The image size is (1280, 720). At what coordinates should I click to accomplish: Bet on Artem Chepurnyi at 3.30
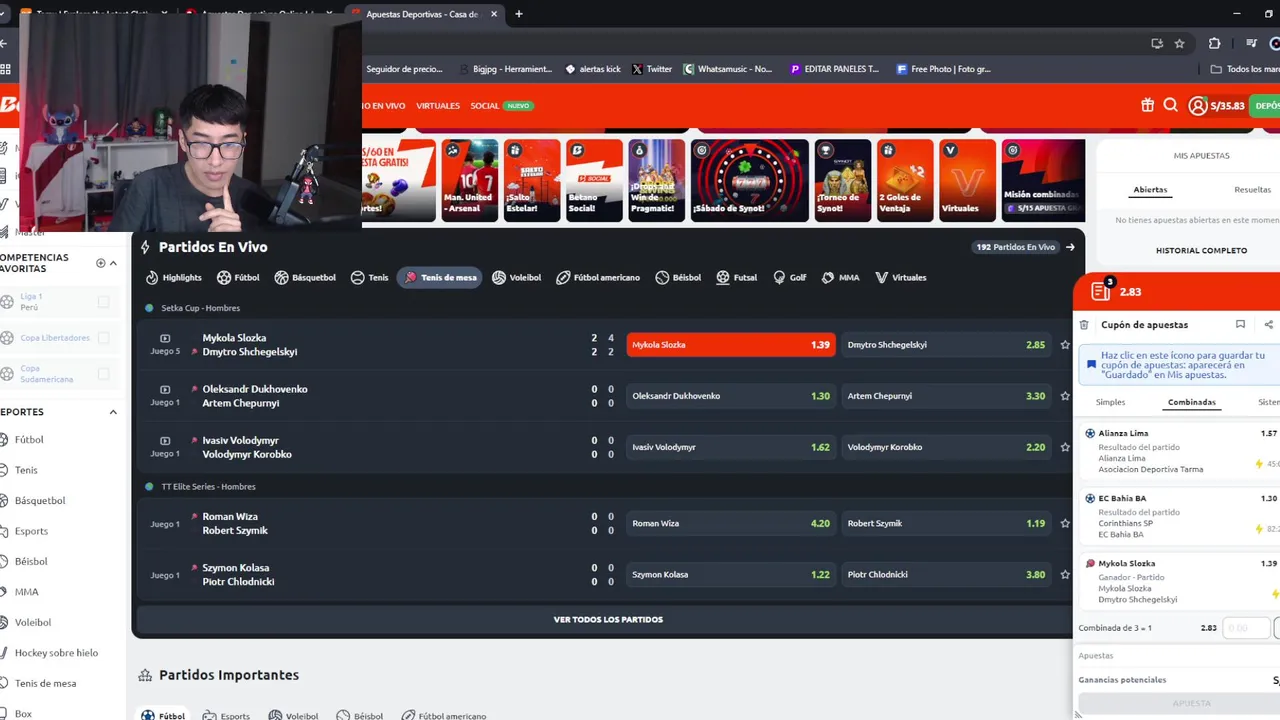click(946, 396)
